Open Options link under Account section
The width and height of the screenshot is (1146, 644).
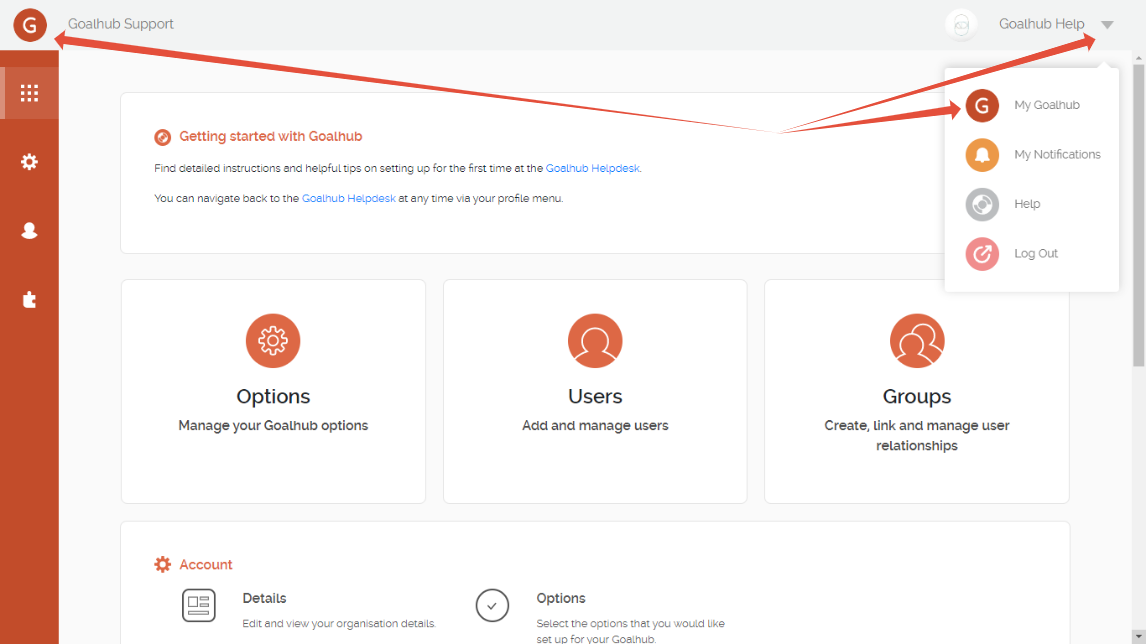tap(561, 598)
